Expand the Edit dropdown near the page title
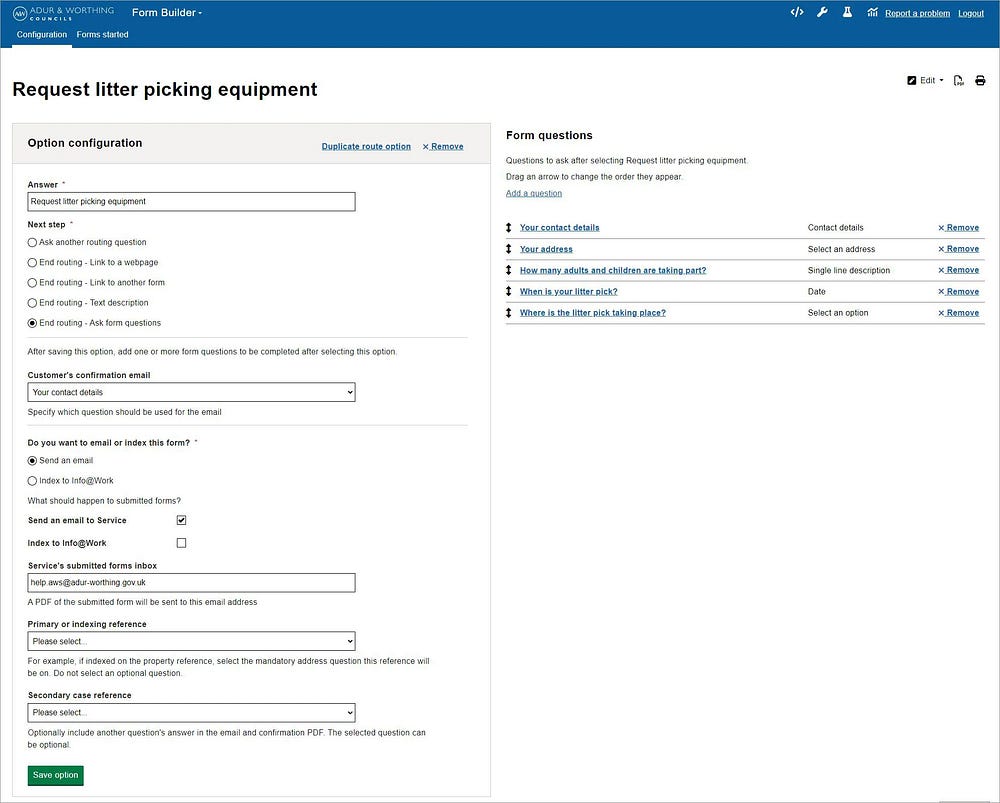 [x=924, y=81]
